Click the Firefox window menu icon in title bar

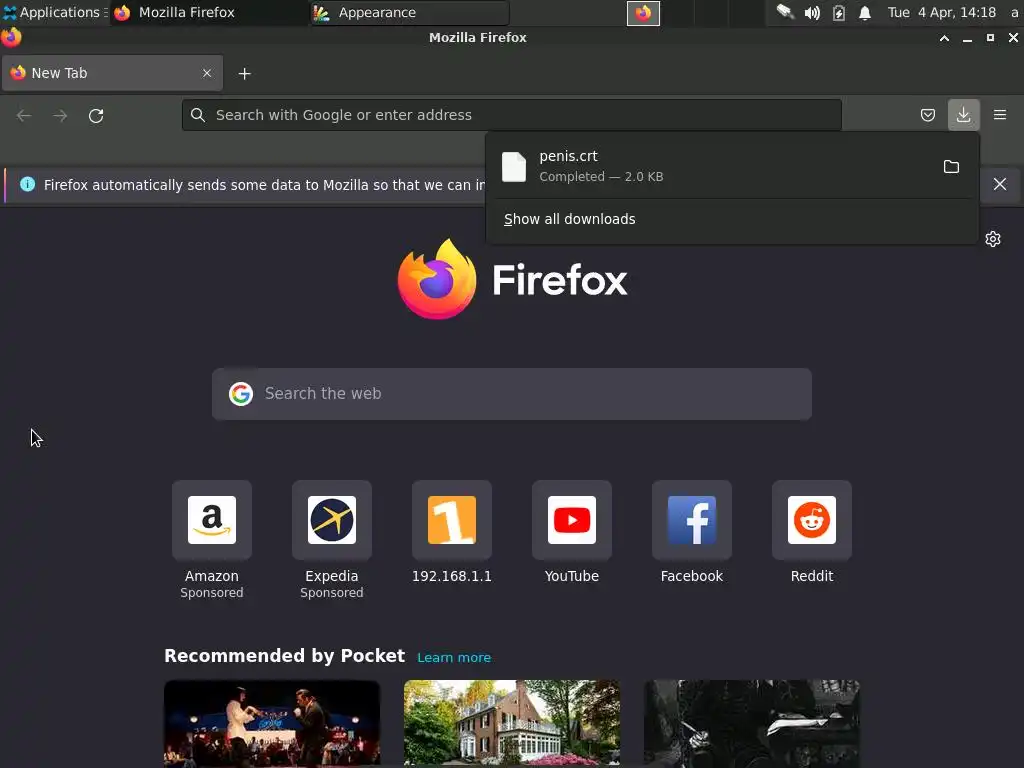pos(11,37)
